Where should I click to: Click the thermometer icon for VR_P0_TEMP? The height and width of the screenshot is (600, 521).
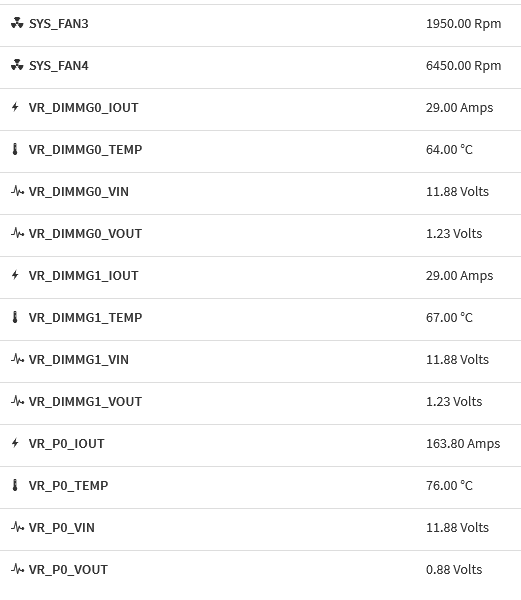pyautogui.click(x=15, y=485)
